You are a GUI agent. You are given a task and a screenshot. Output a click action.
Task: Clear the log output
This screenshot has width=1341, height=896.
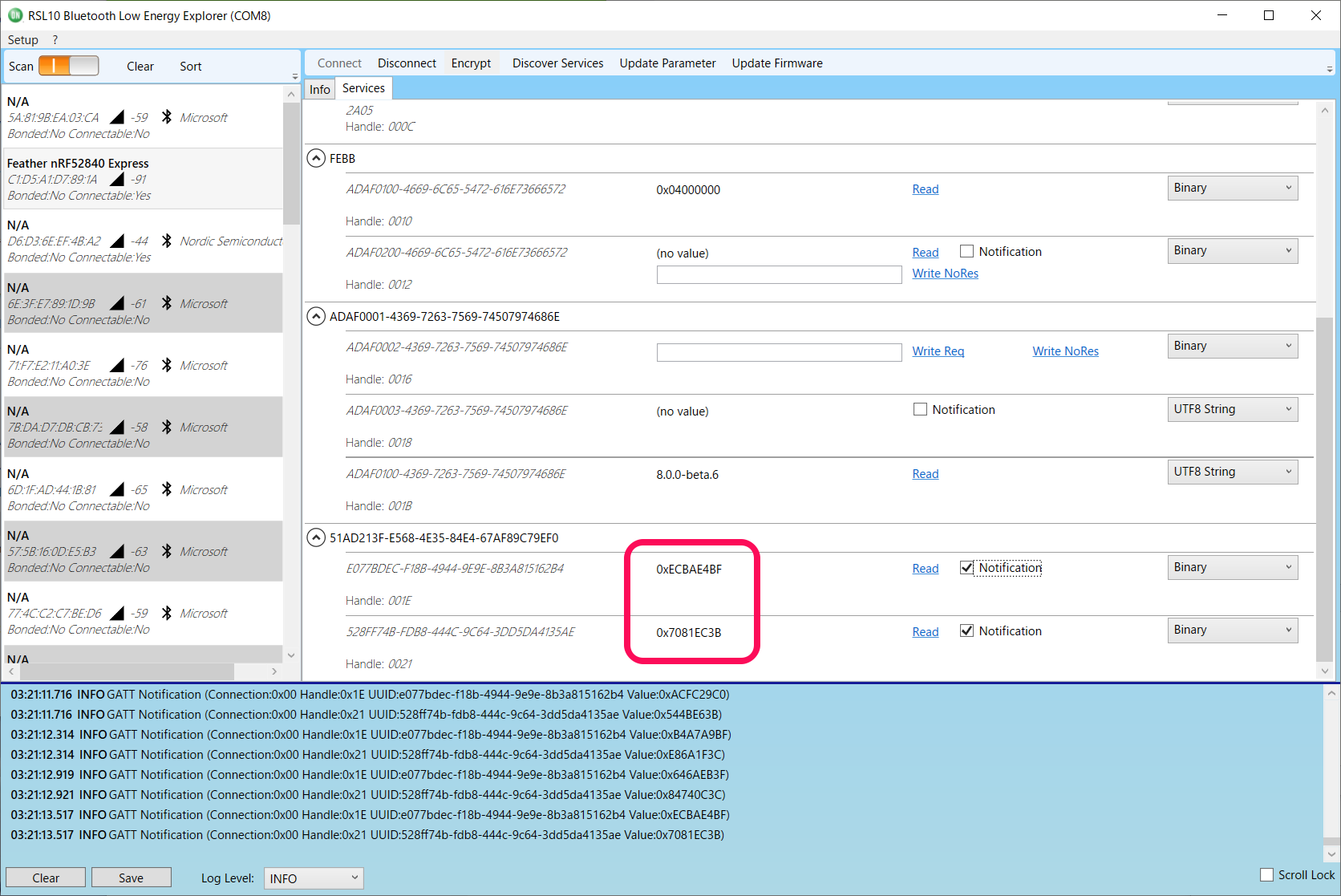click(46, 878)
